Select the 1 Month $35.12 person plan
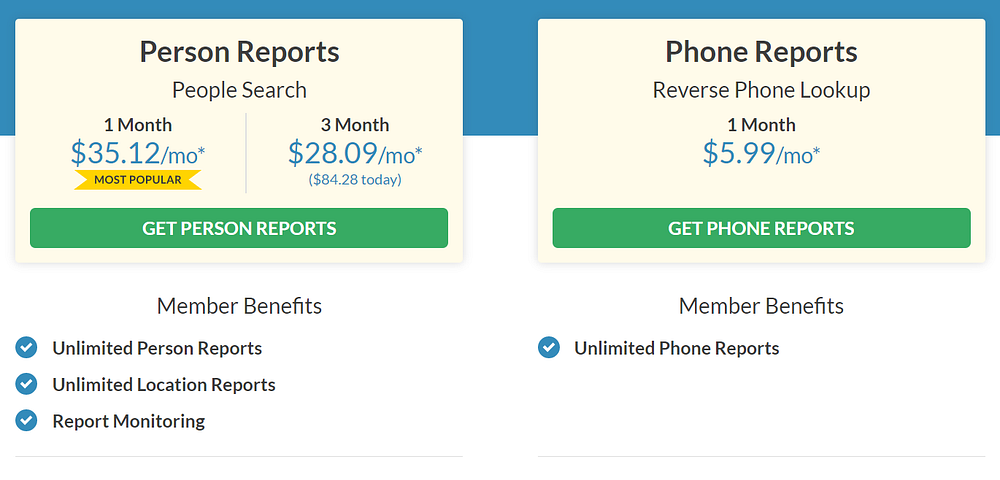This screenshot has width=1000, height=480. click(x=138, y=153)
